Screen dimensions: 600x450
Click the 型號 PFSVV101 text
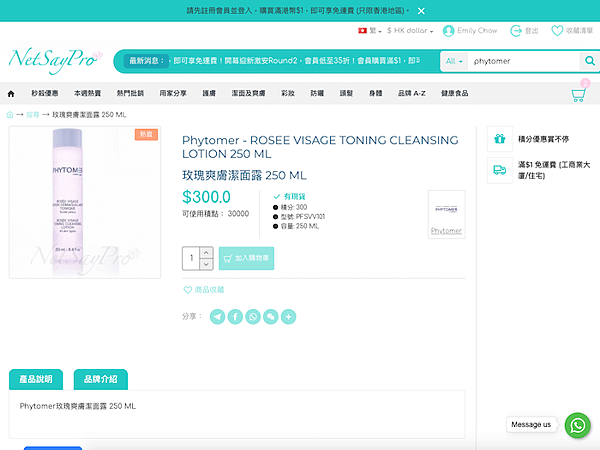[x=303, y=217]
